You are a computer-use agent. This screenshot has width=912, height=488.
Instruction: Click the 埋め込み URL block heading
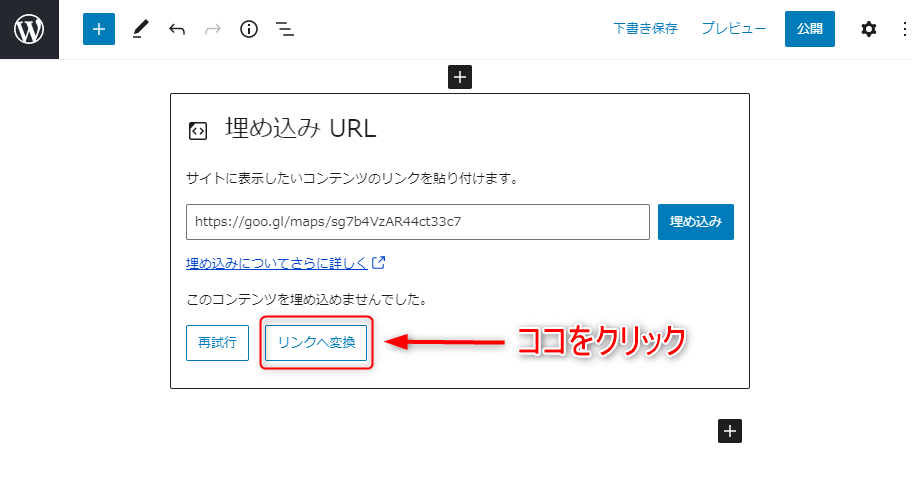[x=301, y=129]
